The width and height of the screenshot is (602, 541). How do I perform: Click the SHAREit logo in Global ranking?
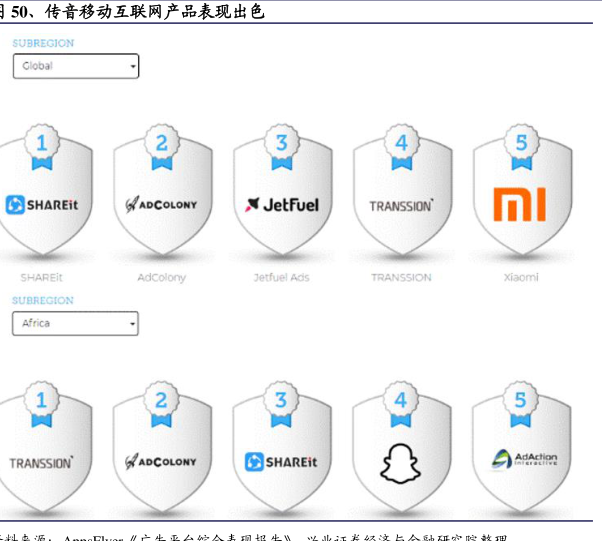coord(42,205)
